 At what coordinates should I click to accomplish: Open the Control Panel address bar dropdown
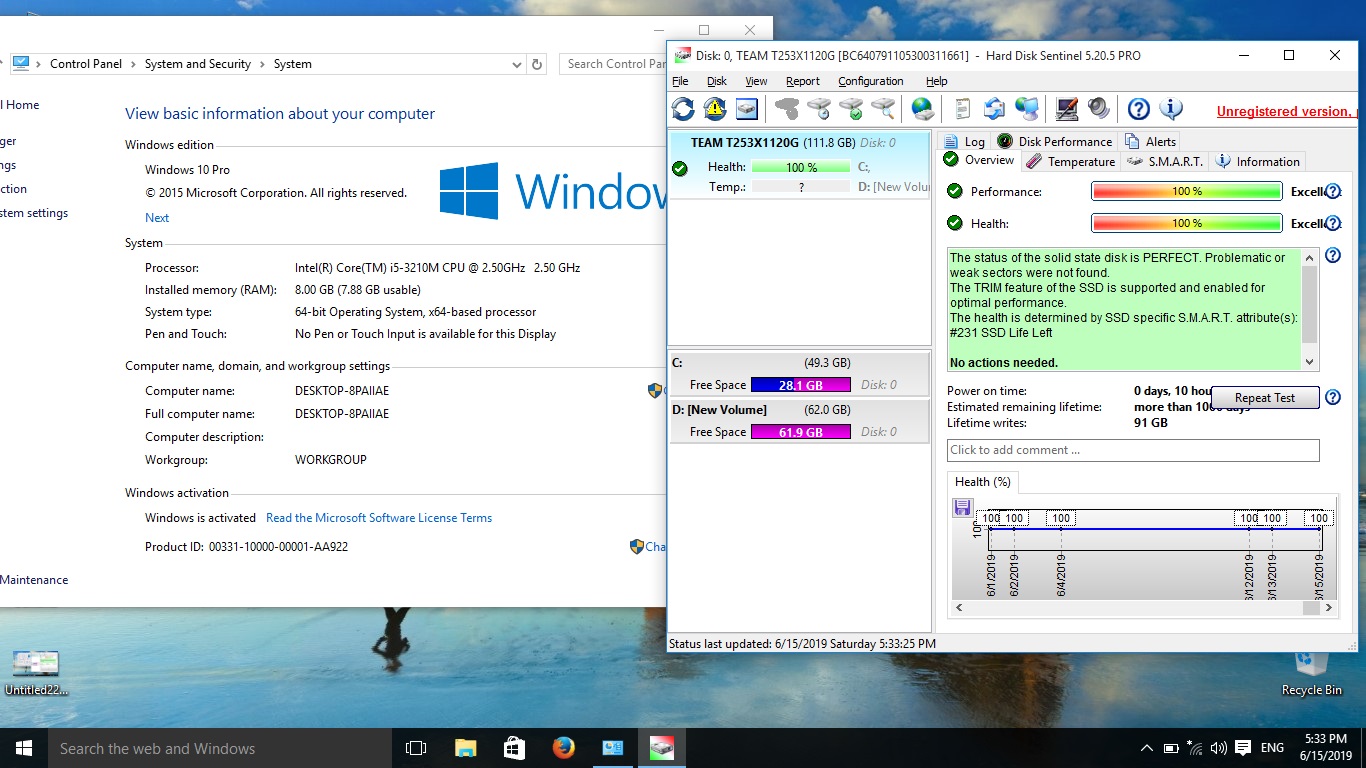click(x=516, y=64)
